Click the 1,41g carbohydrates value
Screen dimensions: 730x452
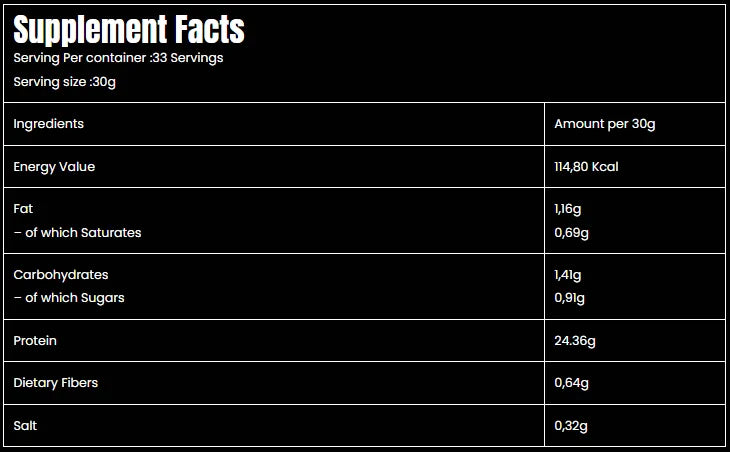point(568,275)
